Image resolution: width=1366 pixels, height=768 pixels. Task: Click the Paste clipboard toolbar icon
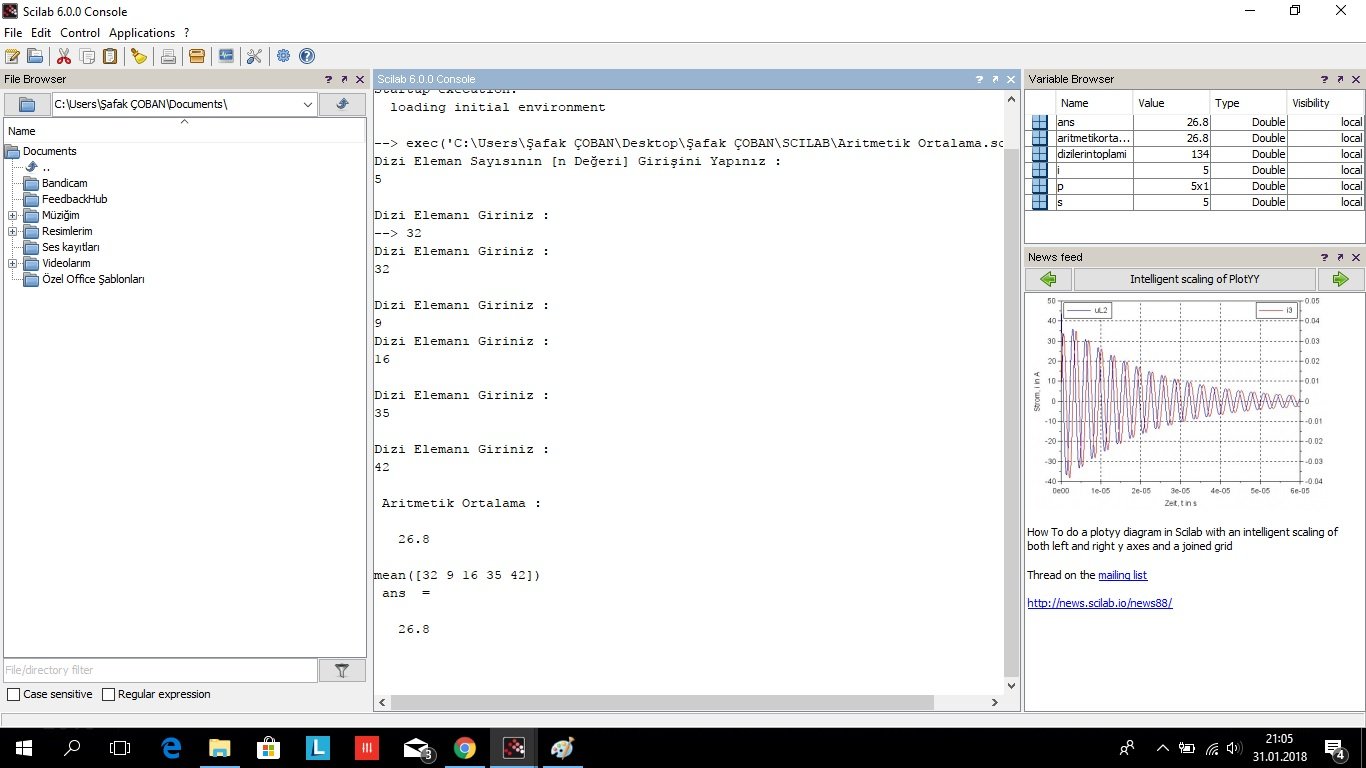tap(110, 56)
